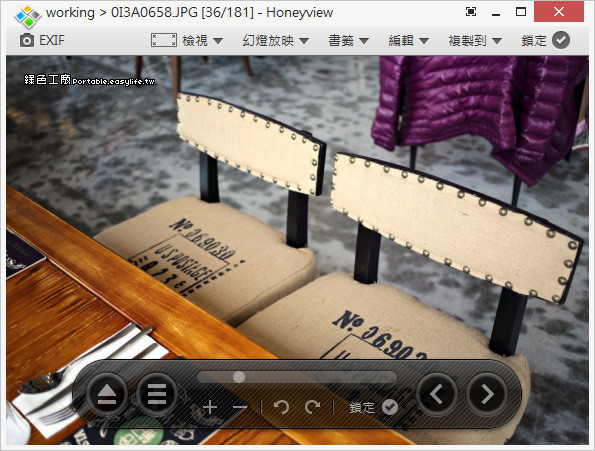Click the image position slider handle
This screenshot has height=451, width=595.
tap(239, 377)
